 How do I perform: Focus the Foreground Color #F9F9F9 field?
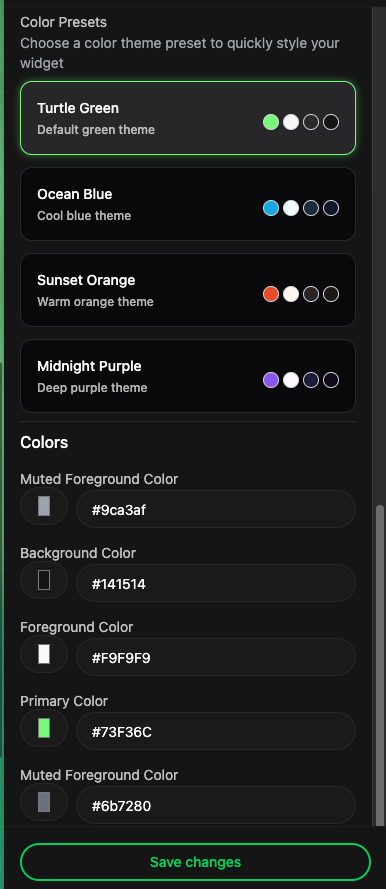[x=216, y=657]
